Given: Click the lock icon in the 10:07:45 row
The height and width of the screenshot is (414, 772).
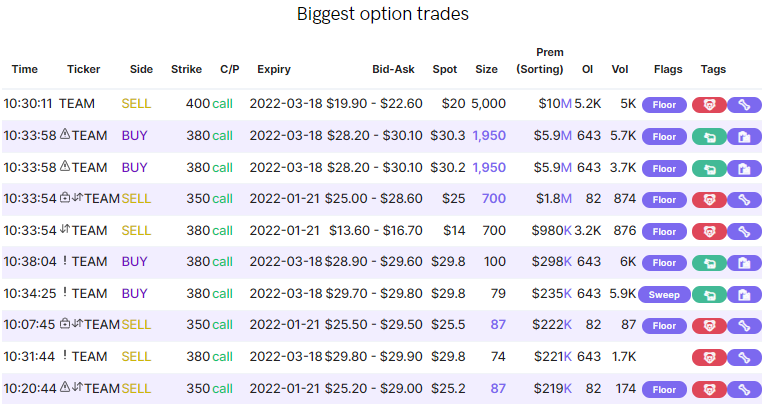Looking at the screenshot, I should coord(65,324).
